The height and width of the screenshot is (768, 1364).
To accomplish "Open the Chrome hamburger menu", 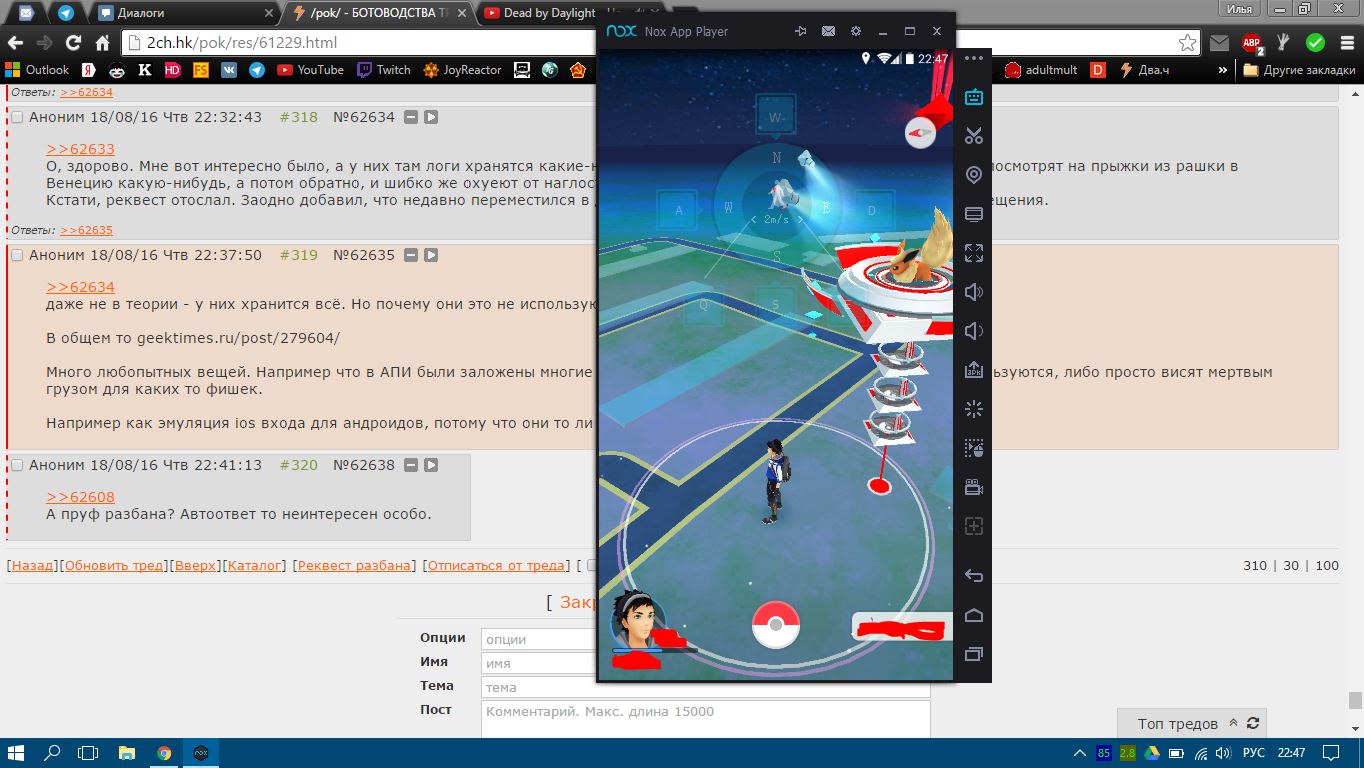I will [1346, 43].
